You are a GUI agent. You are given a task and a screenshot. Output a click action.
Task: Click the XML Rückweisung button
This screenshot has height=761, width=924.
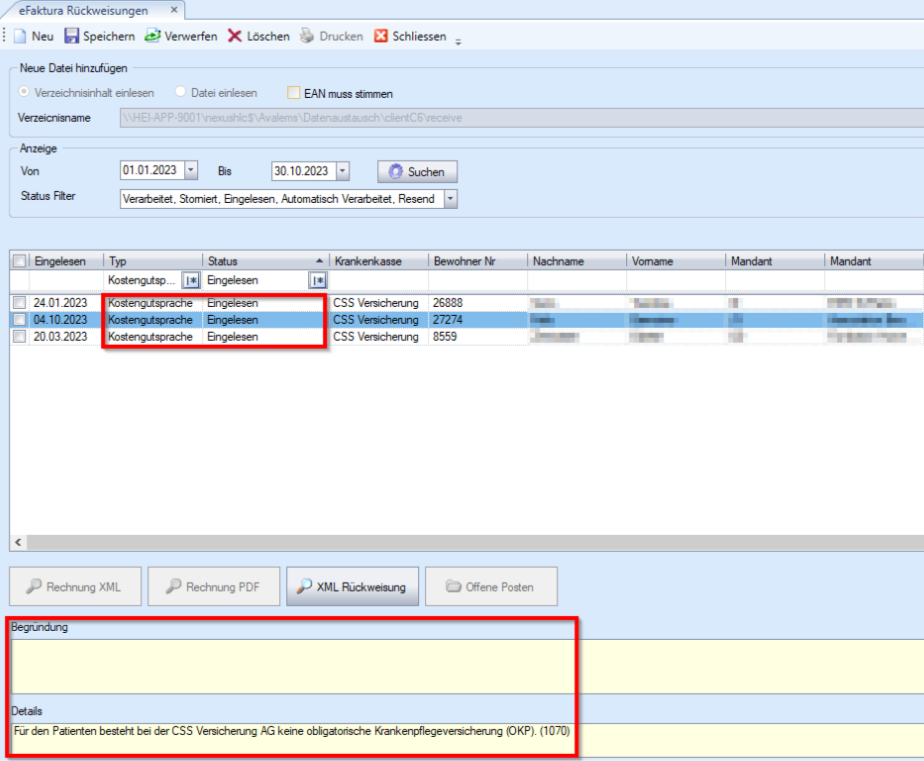pyautogui.click(x=352, y=587)
